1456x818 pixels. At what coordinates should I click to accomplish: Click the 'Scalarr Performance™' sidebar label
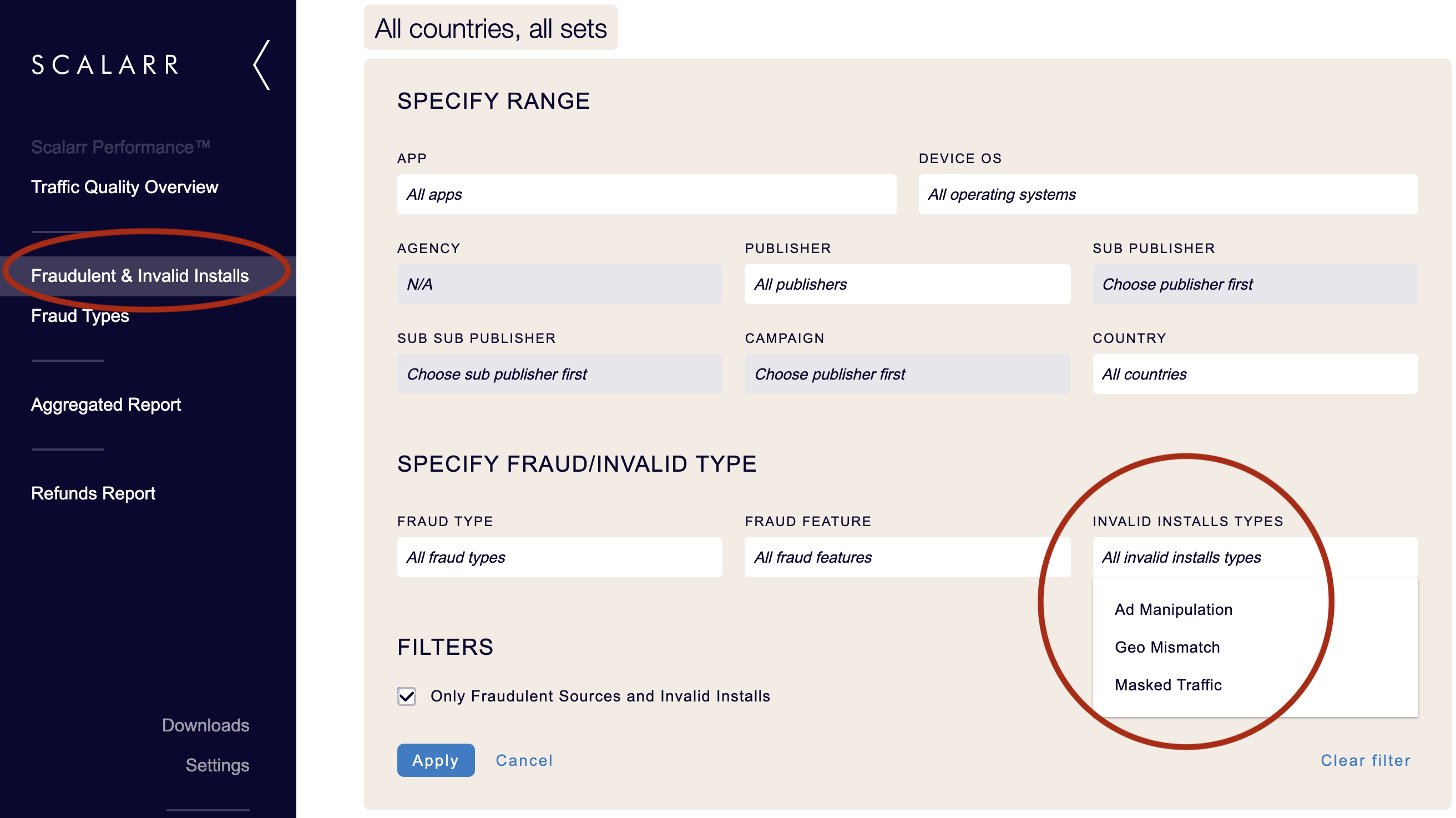(120, 147)
